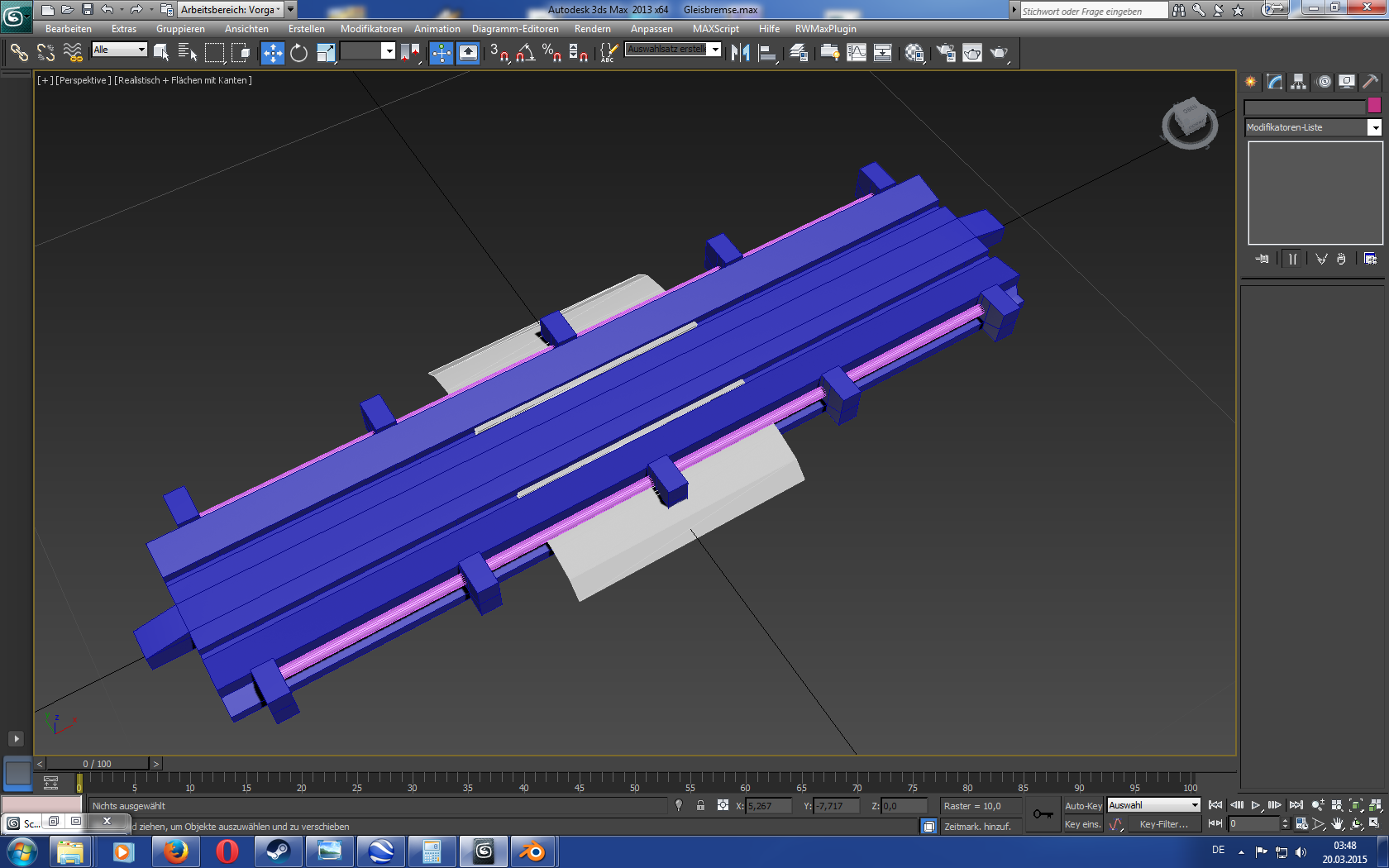Toggle the selection lock padlock
This screenshot has width=1389, height=868.
(x=700, y=805)
